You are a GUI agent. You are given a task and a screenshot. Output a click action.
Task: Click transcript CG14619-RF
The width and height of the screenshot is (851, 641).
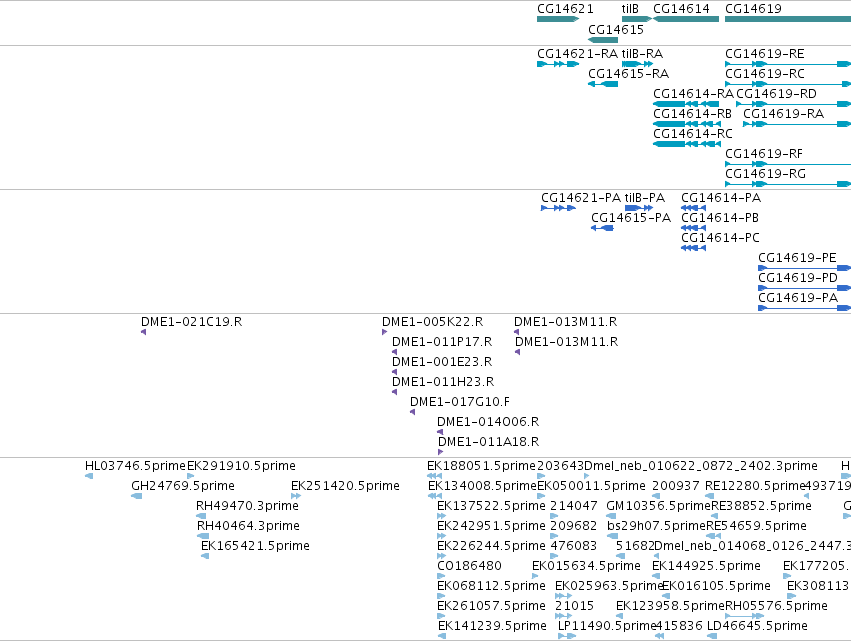788,164
